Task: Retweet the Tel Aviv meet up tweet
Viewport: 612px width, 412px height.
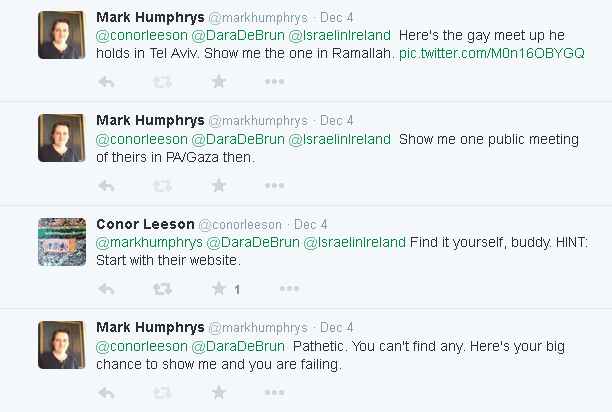Action: click(x=161, y=81)
